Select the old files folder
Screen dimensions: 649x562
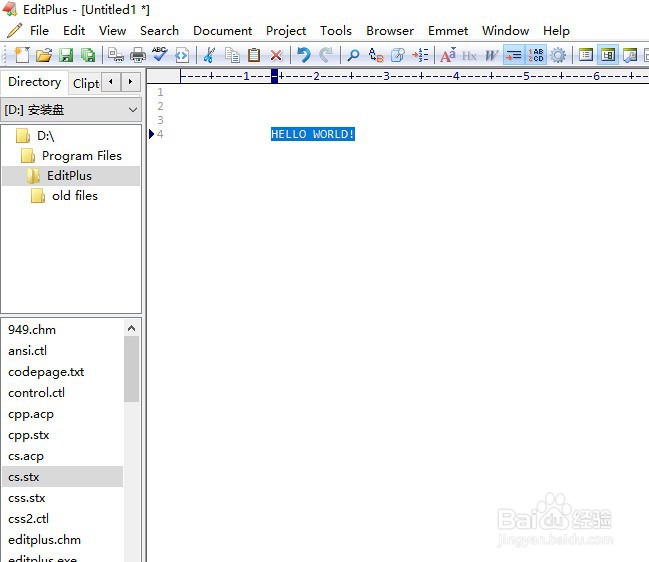coord(75,195)
